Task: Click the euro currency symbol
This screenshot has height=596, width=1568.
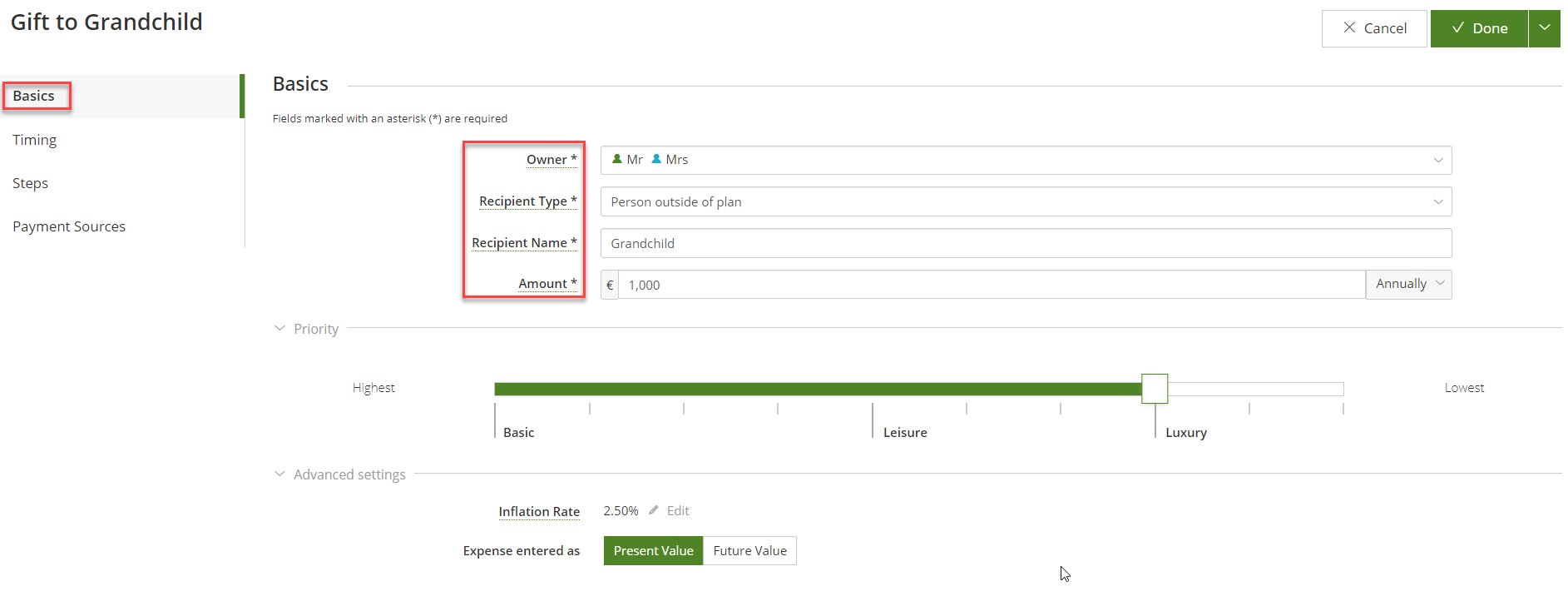Action: tap(610, 285)
